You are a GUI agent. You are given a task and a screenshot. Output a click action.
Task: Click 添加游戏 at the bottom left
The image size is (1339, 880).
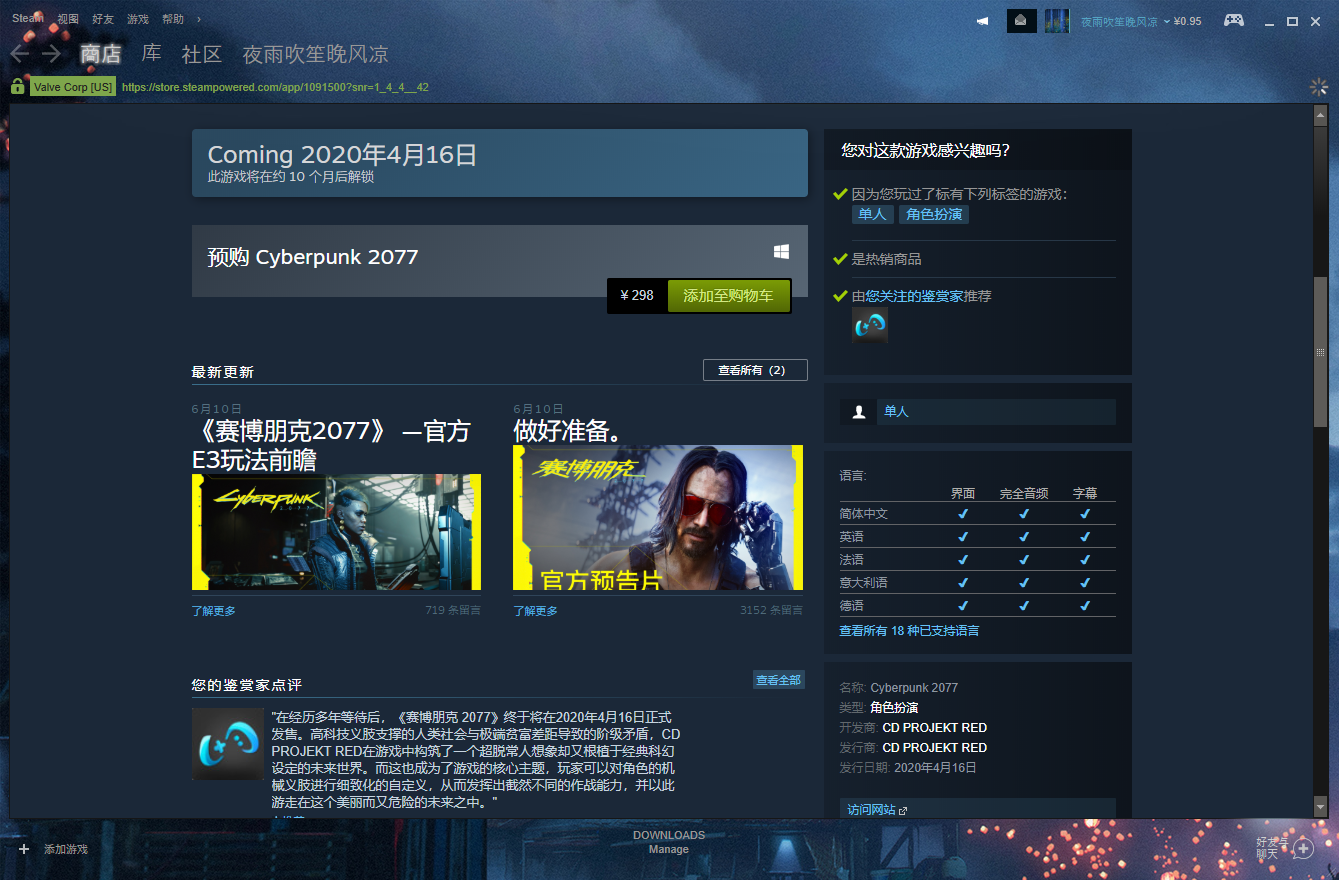(x=66, y=849)
